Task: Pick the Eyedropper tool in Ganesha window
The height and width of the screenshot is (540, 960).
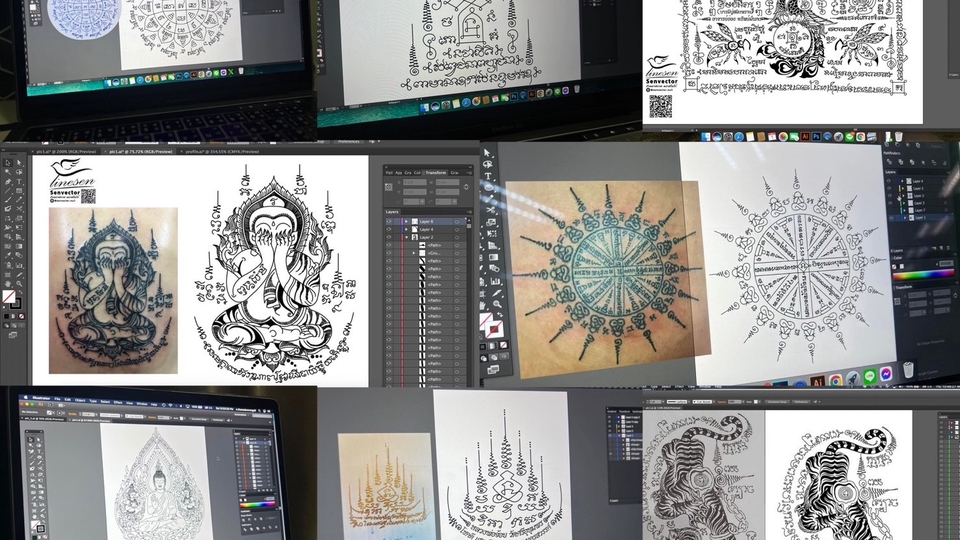Action: (x=7, y=255)
